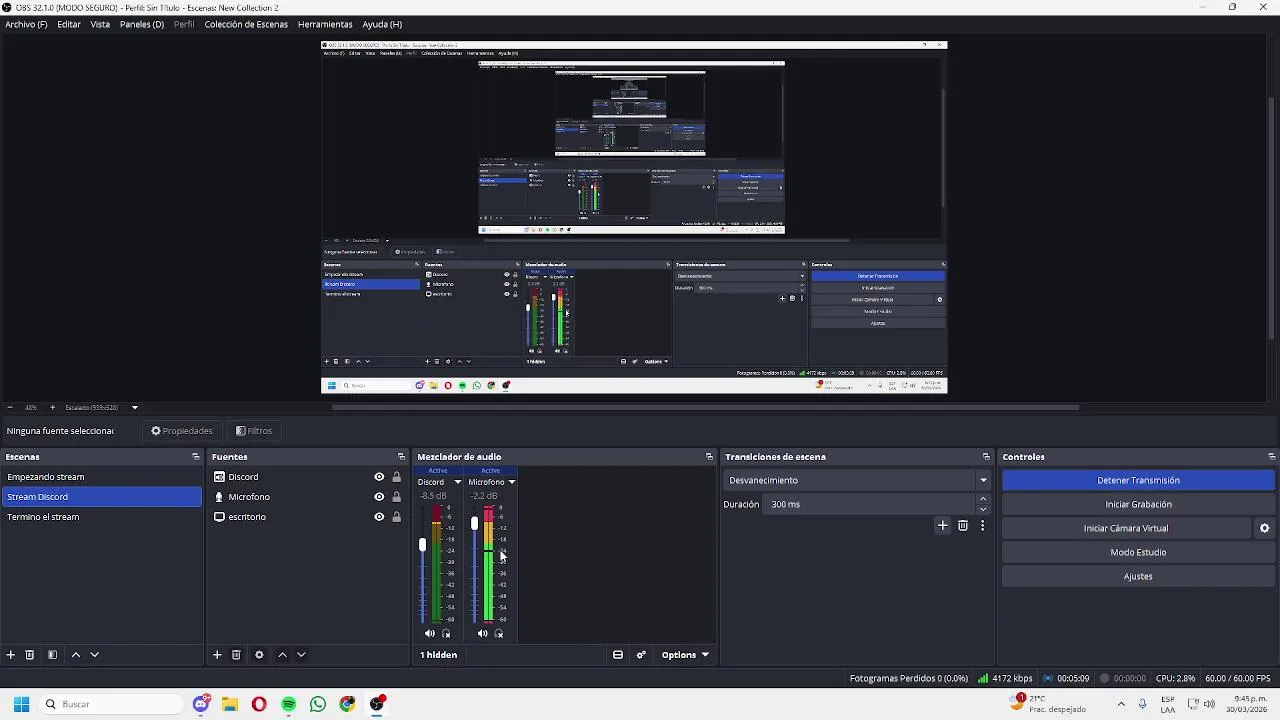Hide the Microfono source using its eye

pos(379,497)
